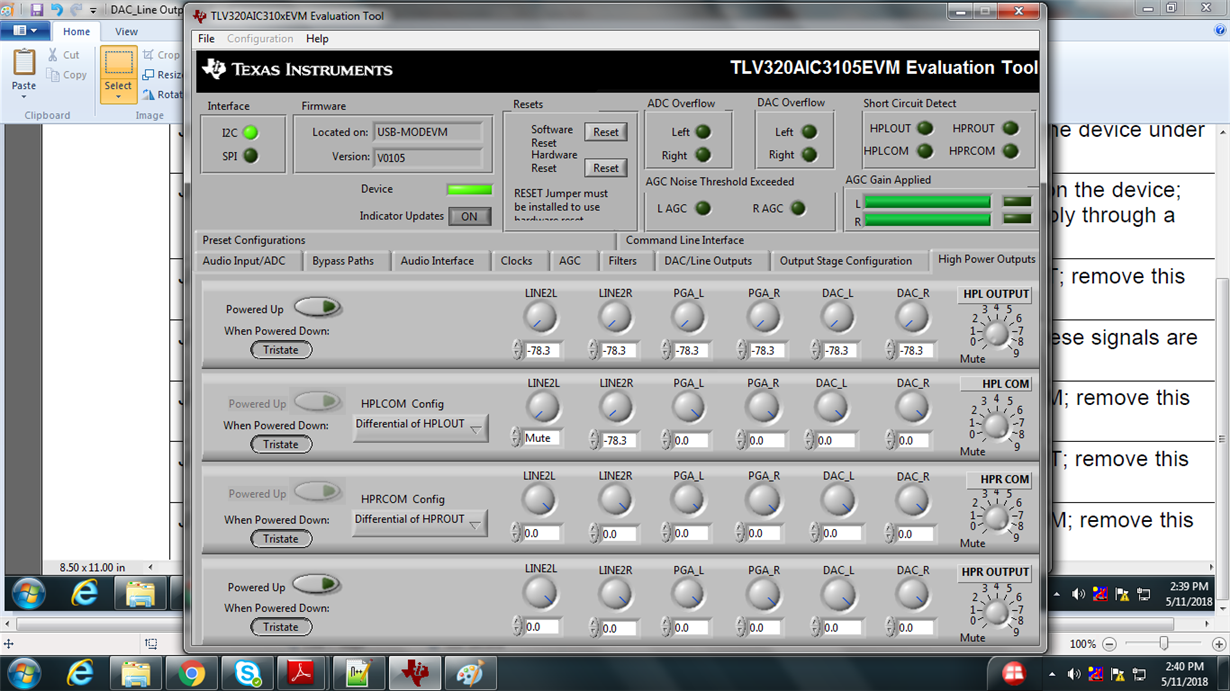Click the I2C interface indicator
Screen dimensions: 1230x691
(250, 132)
